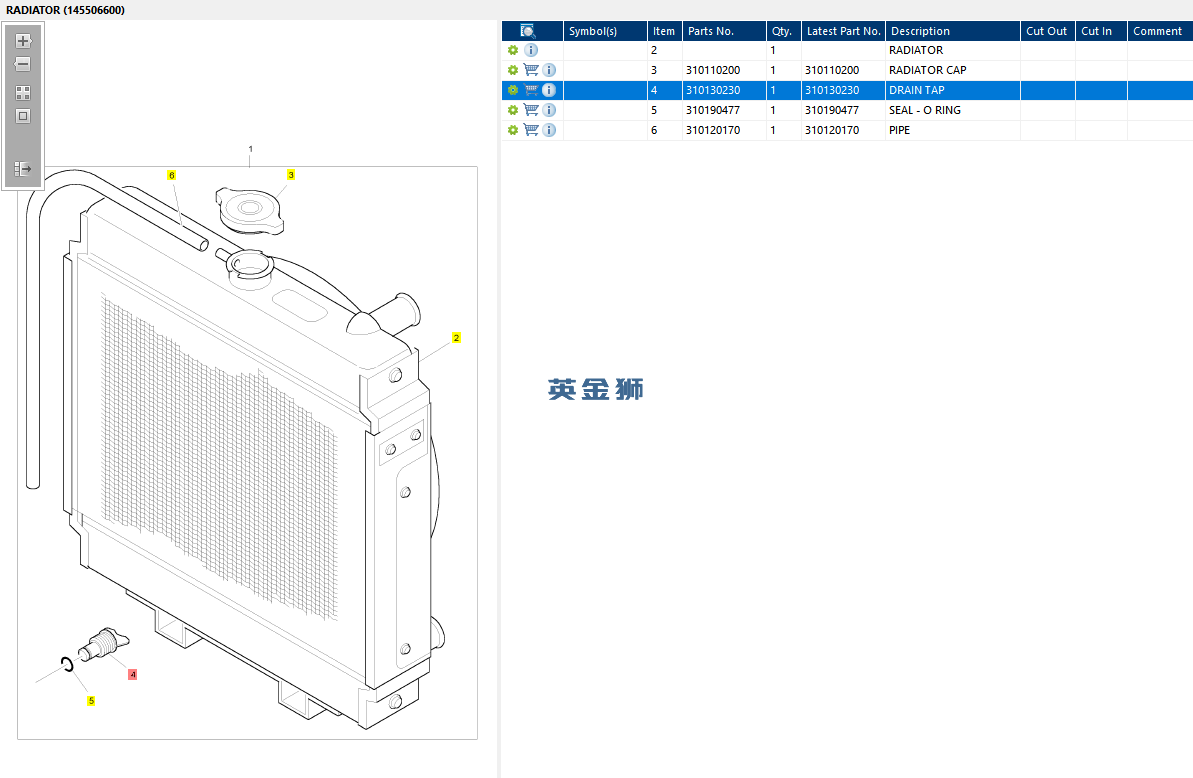Viewport: 1193px width, 778px height.
Task: Select part number 310190477 in Parts No.
Action: click(x=713, y=110)
